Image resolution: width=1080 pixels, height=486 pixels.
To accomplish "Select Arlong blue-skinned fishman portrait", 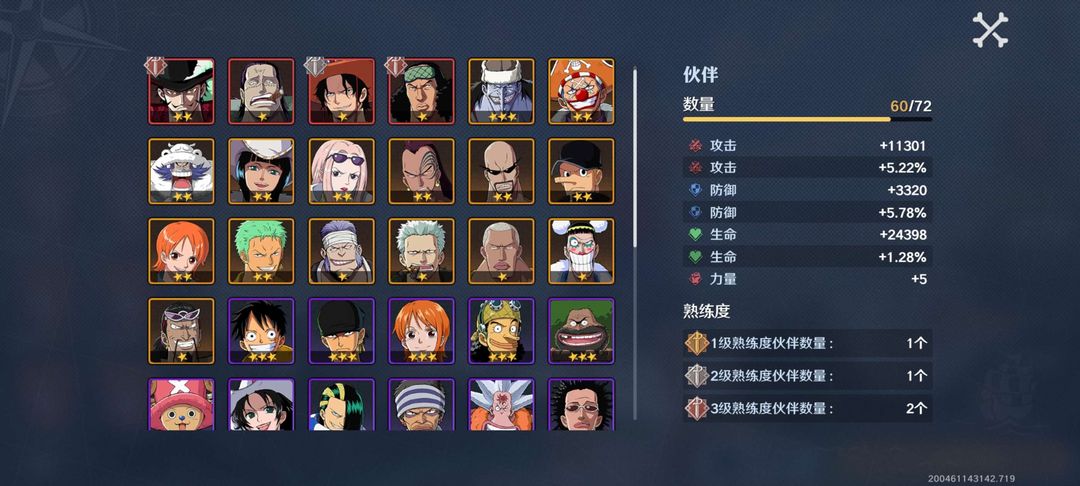I will [x=501, y=91].
